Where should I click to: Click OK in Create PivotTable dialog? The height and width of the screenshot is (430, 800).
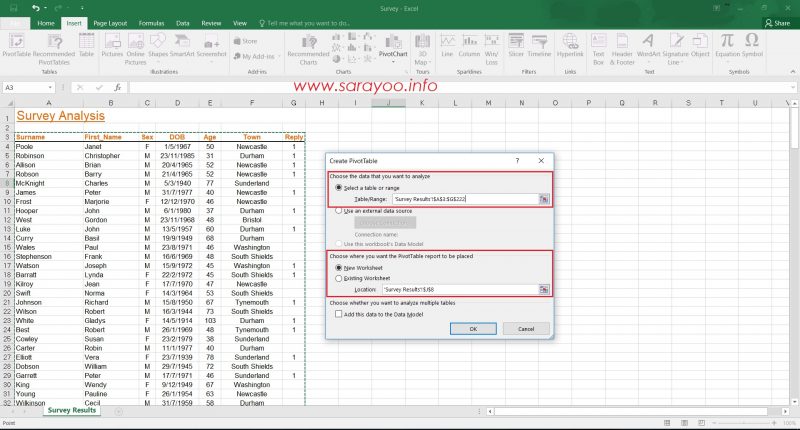pyautogui.click(x=473, y=329)
